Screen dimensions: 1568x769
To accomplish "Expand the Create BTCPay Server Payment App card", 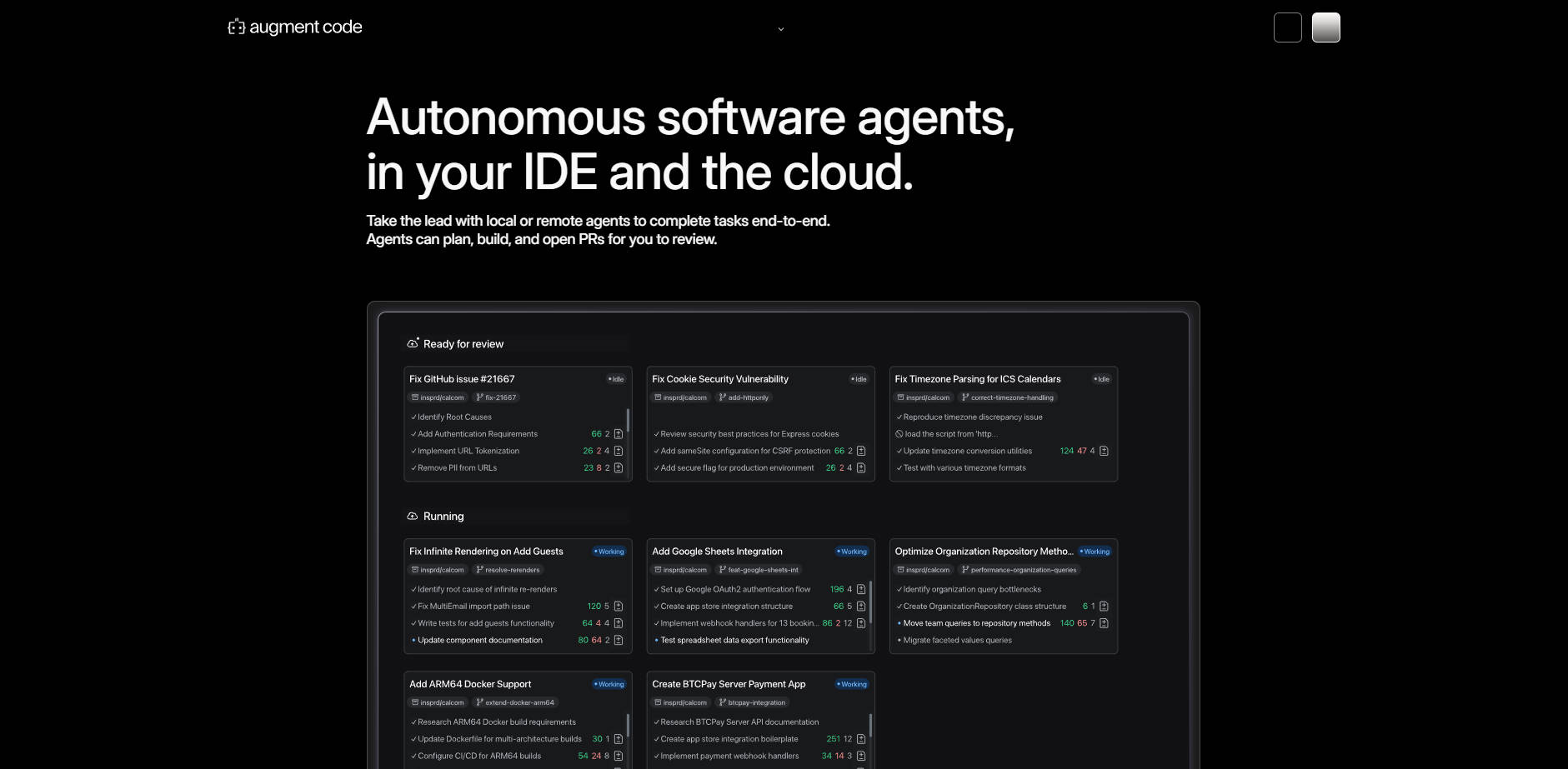I will (x=729, y=684).
